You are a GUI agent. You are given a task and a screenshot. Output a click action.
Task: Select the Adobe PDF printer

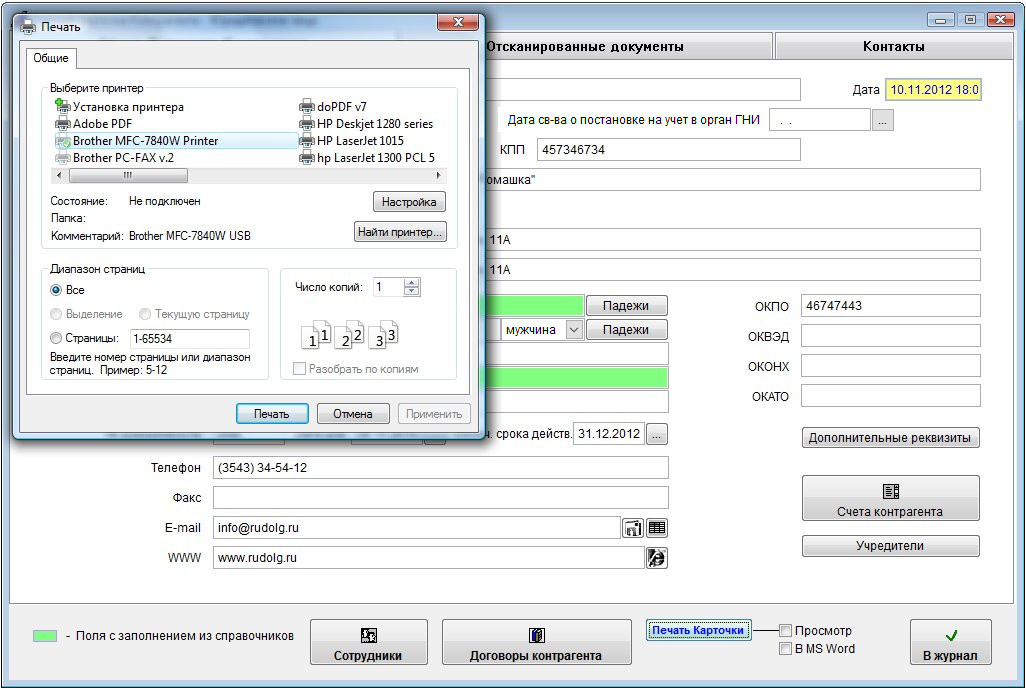click(94, 124)
